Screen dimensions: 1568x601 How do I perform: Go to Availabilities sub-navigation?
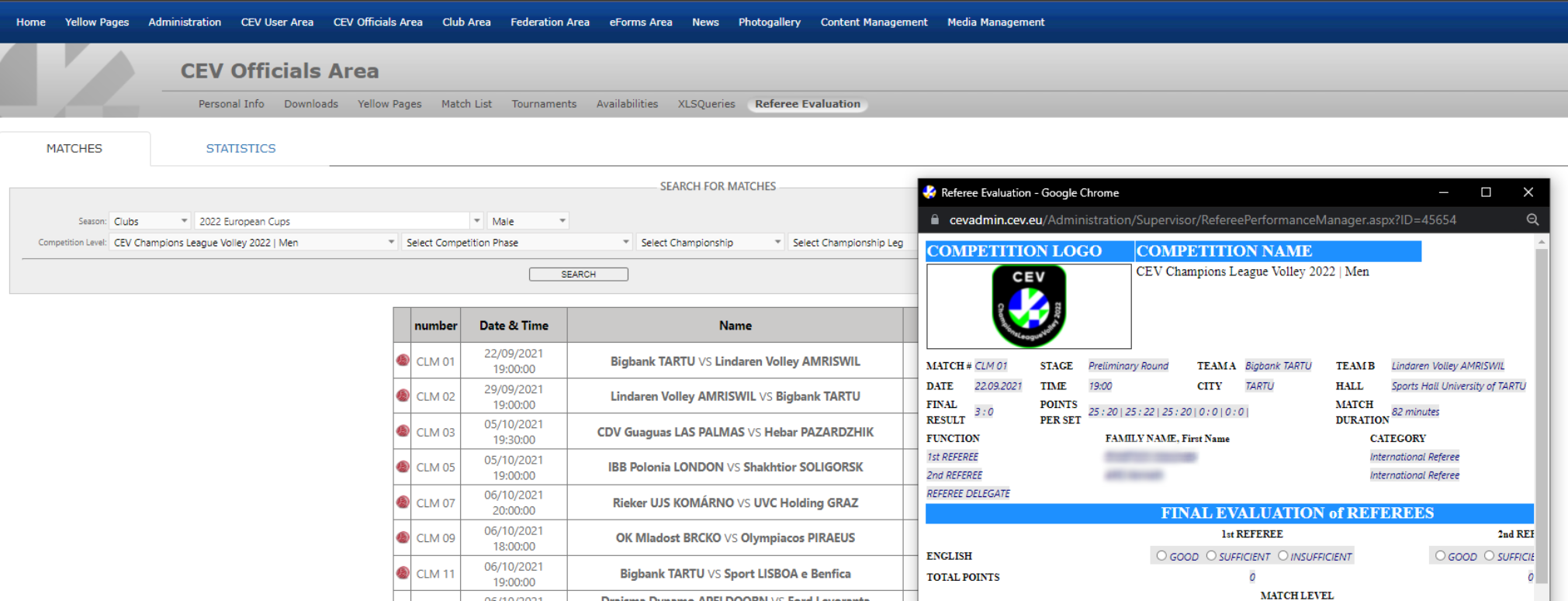pos(627,104)
